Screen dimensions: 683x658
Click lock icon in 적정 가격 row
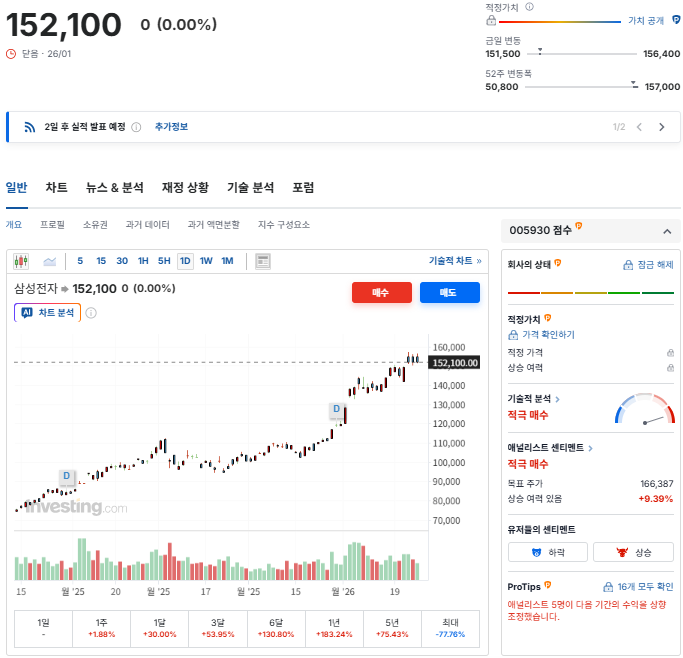pos(670,352)
